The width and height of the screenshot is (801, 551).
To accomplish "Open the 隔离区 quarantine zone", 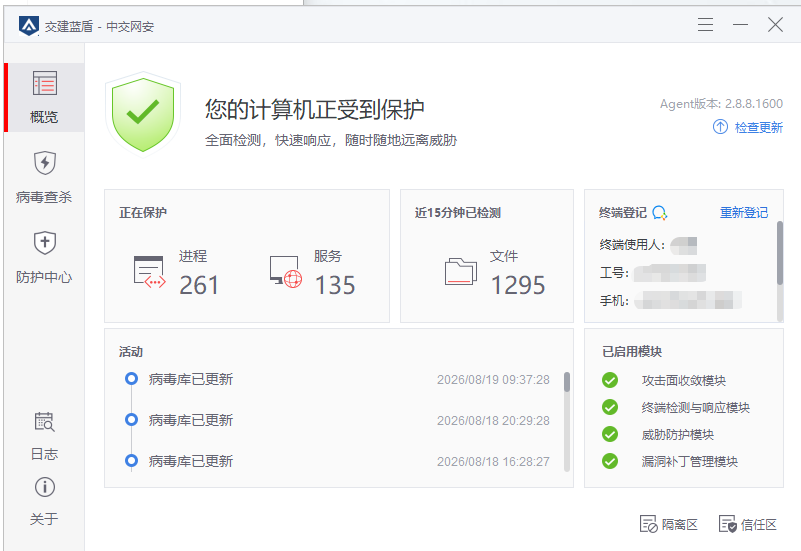I will (x=668, y=524).
